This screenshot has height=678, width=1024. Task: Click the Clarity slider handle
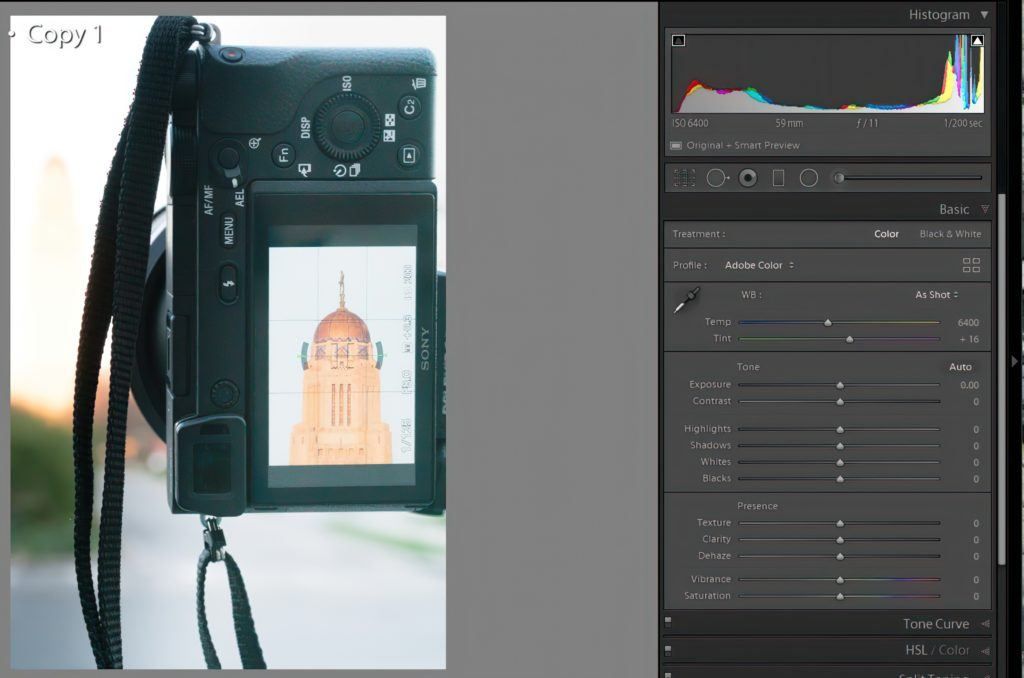[x=840, y=540]
